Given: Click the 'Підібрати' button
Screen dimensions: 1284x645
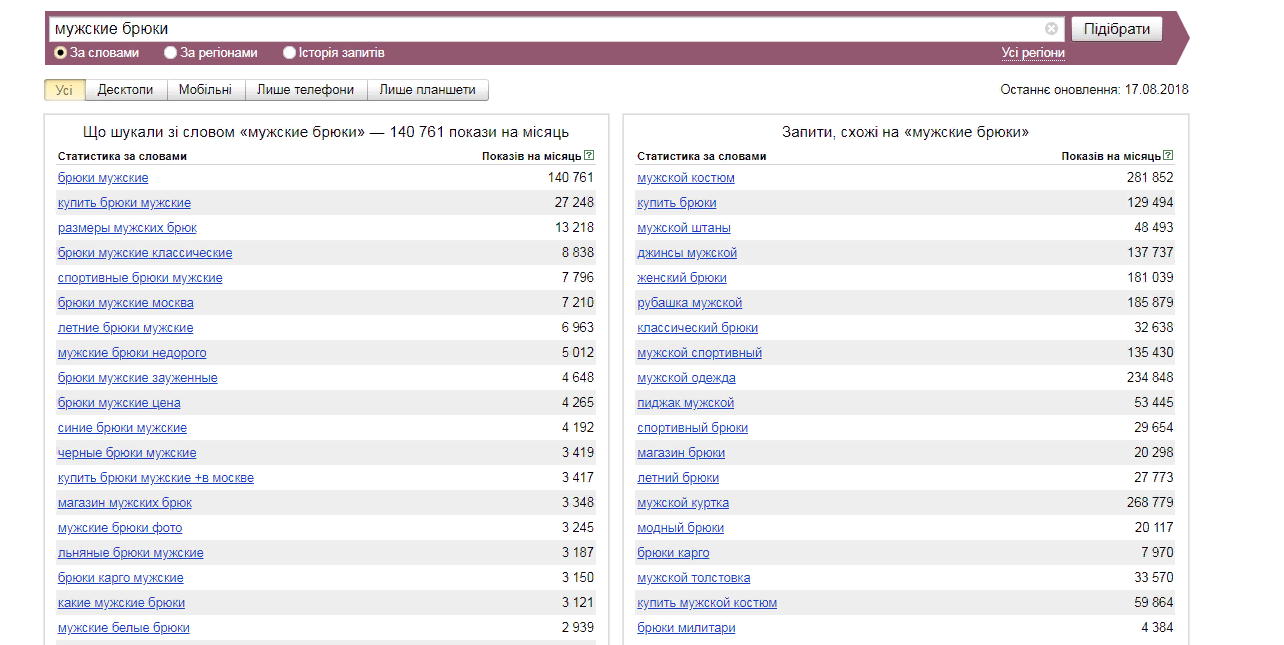Looking at the screenshot, I should (1117, 29).
